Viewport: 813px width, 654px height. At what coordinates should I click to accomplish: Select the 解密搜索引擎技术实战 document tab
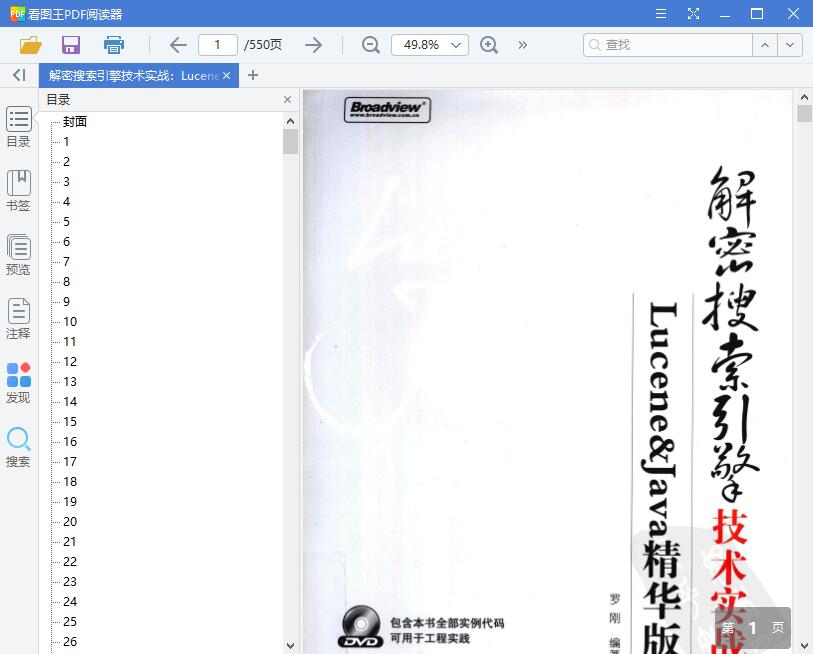coord(130,75)
